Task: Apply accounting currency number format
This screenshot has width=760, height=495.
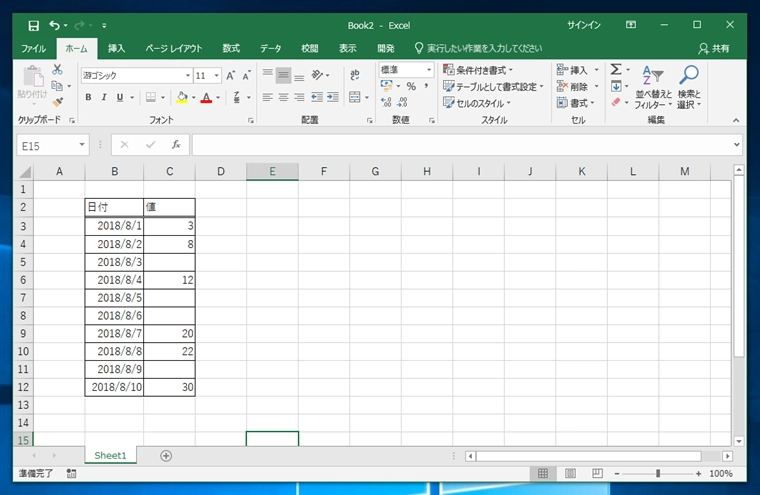Action: click(x=387, y=86)
